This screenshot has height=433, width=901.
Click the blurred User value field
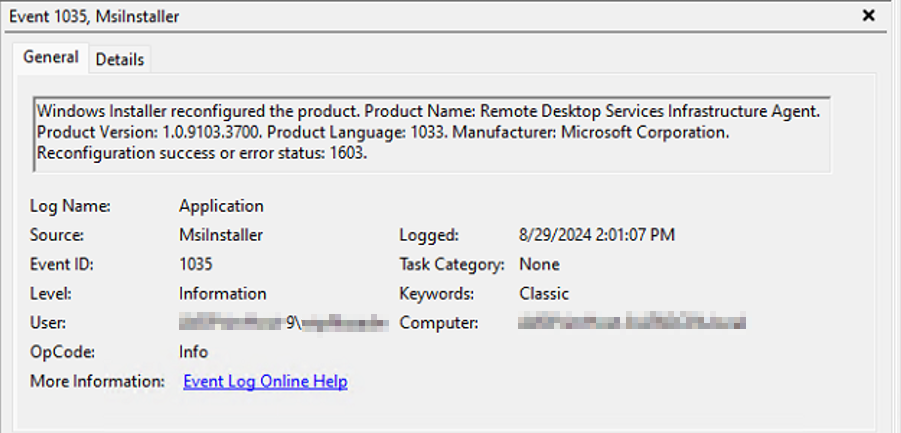[283, 323]
